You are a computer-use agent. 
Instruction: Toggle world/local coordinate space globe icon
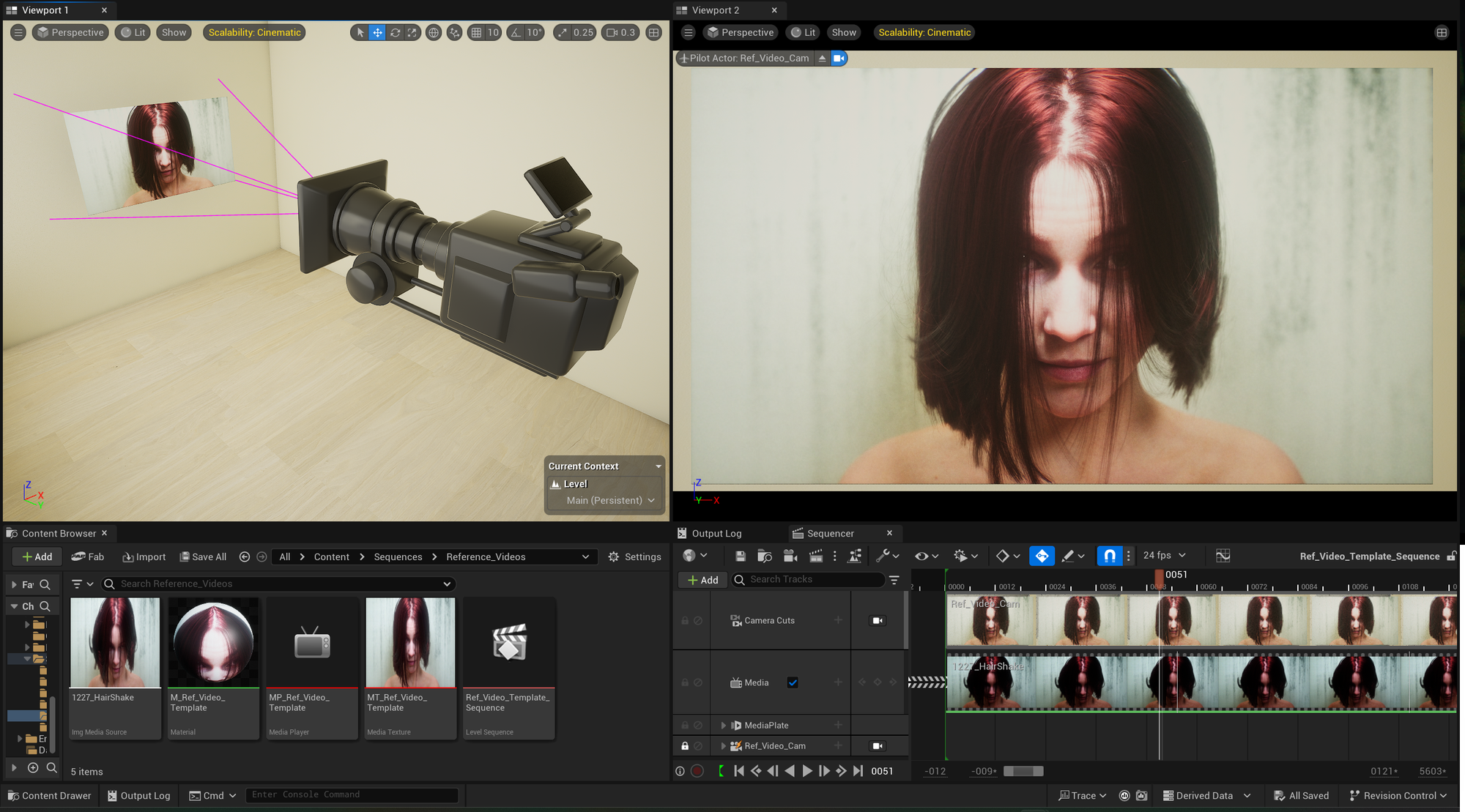[x=434, y=32]
